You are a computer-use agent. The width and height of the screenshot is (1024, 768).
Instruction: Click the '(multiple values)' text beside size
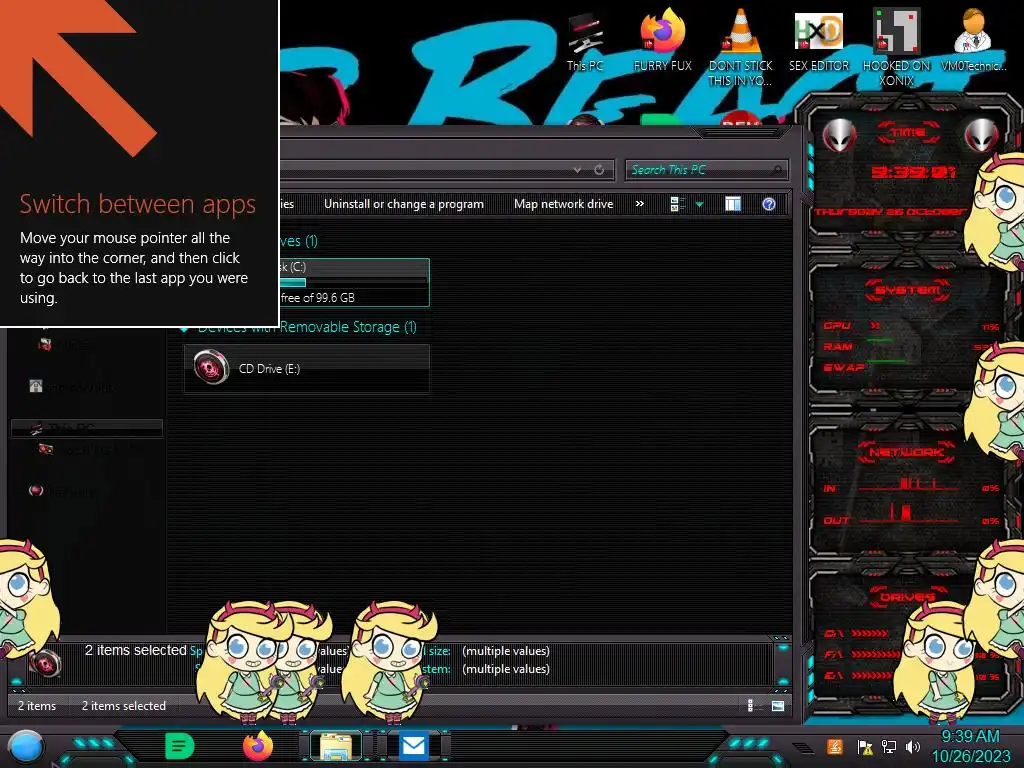(x=506, y=651)
